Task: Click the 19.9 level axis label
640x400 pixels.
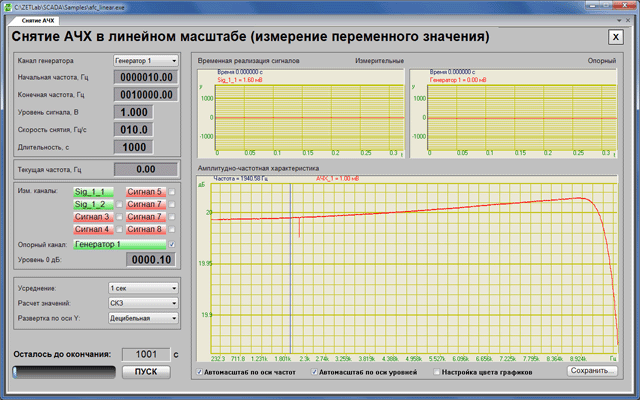Action: 207,315
